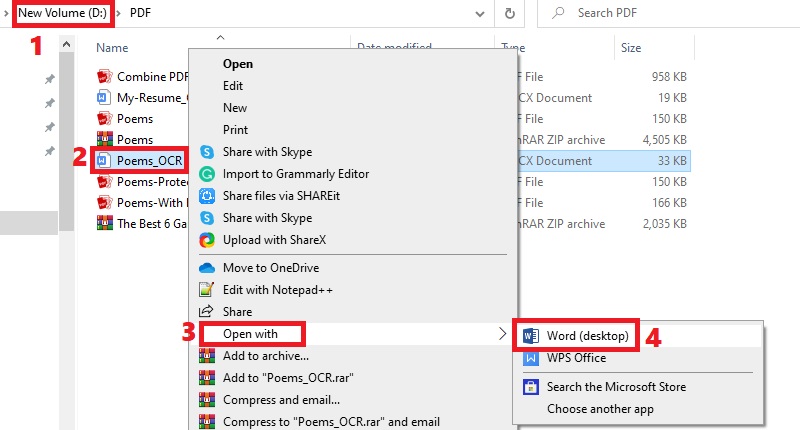This screenshot has width=800, height=430.
Task: Click the 19 KB size cell
Action: [x=672, y=97]
